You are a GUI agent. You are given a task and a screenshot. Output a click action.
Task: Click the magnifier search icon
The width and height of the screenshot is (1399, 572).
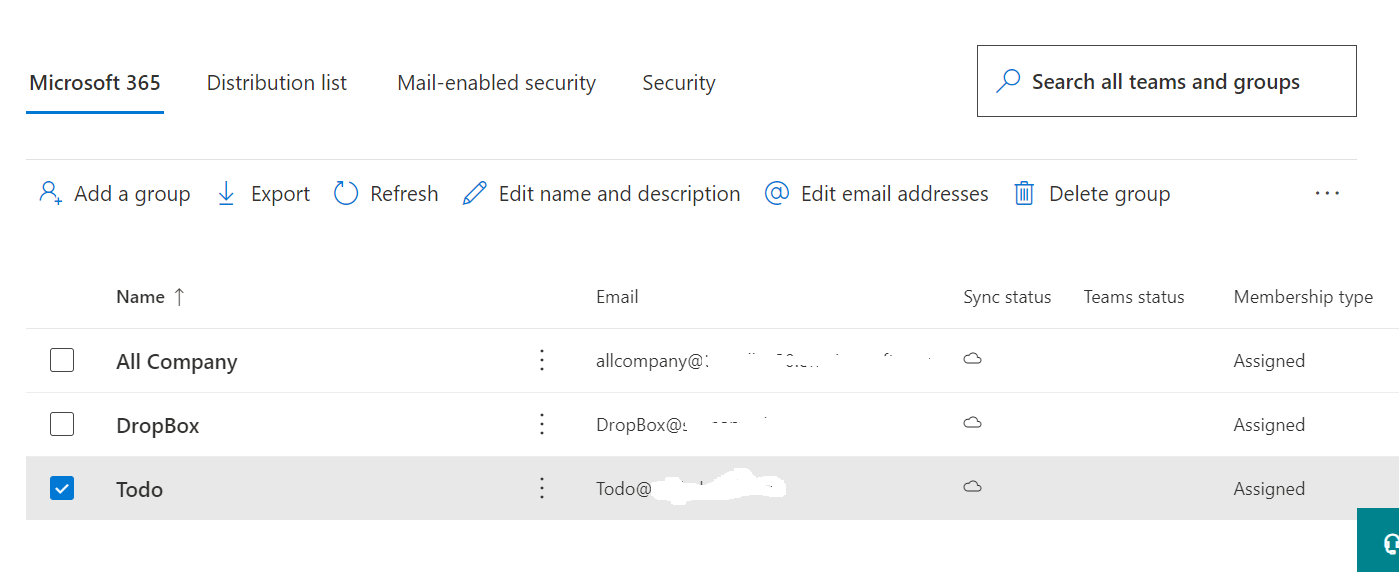click(1008, 81)
